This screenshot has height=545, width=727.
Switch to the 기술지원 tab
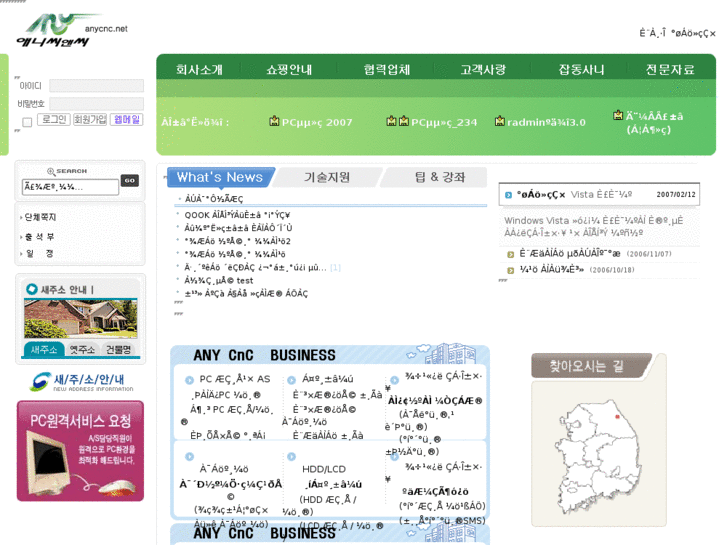[327, 177]
